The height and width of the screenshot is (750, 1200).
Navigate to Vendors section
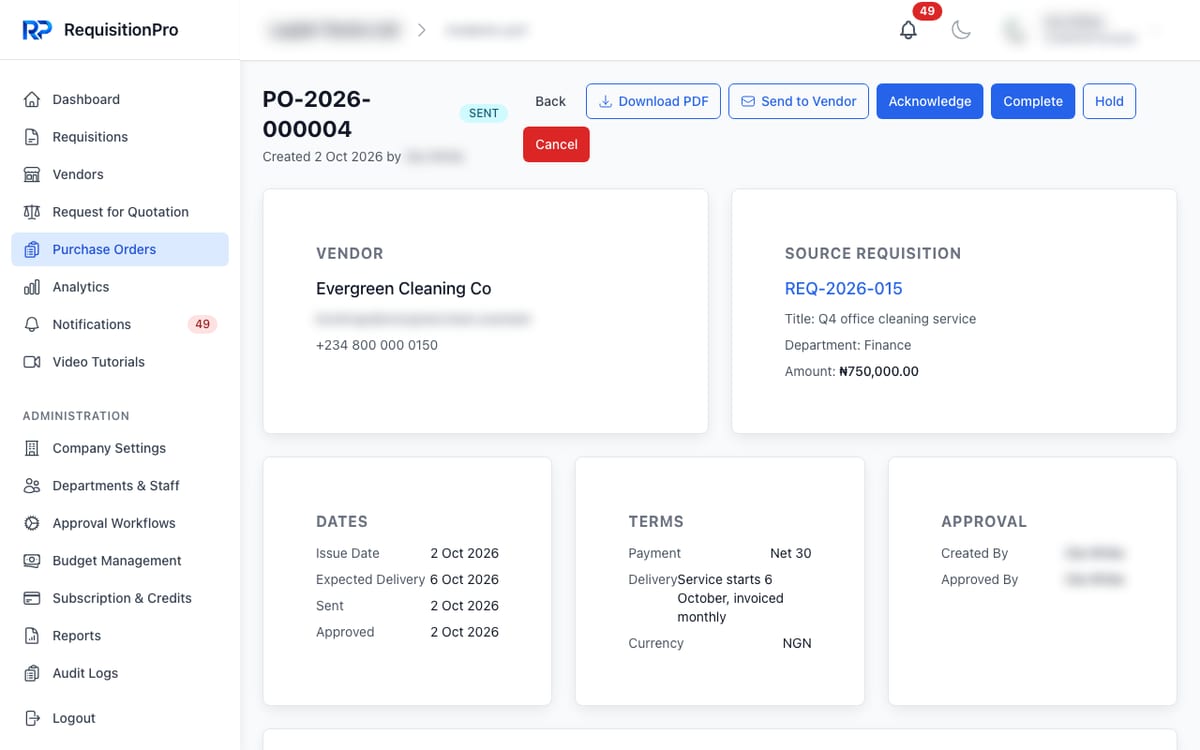click(x=120, y=174)
